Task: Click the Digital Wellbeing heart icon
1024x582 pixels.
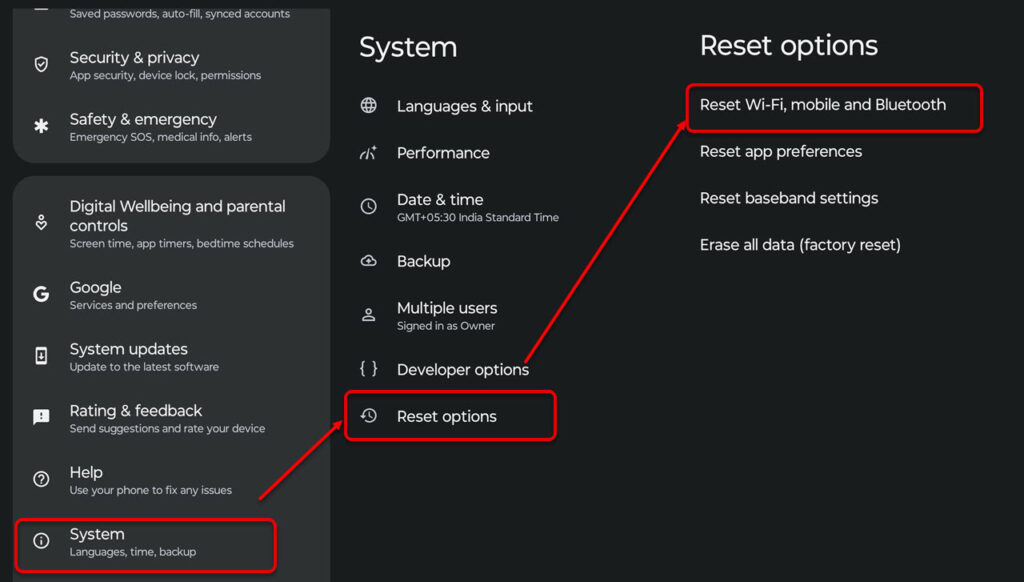Action: [x=41, y=222]
